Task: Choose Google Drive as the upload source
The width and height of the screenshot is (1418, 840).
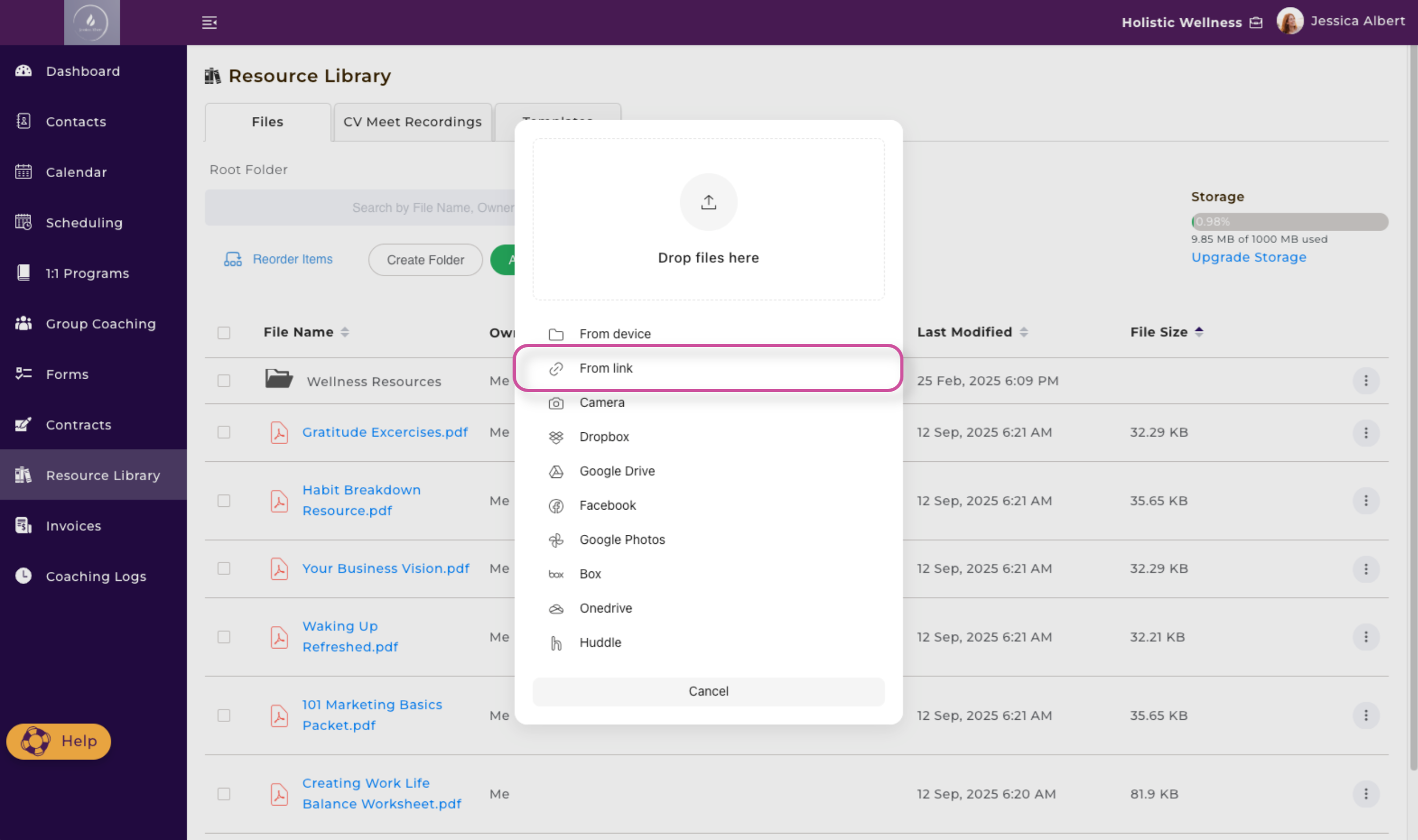Action: coord(616,471)
